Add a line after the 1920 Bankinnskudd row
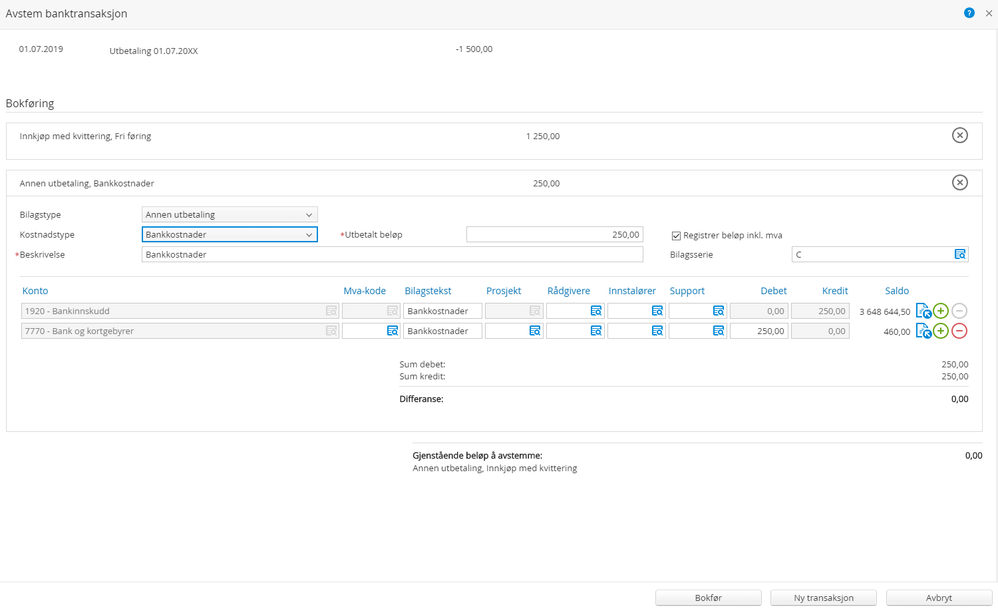 point(941,311)
